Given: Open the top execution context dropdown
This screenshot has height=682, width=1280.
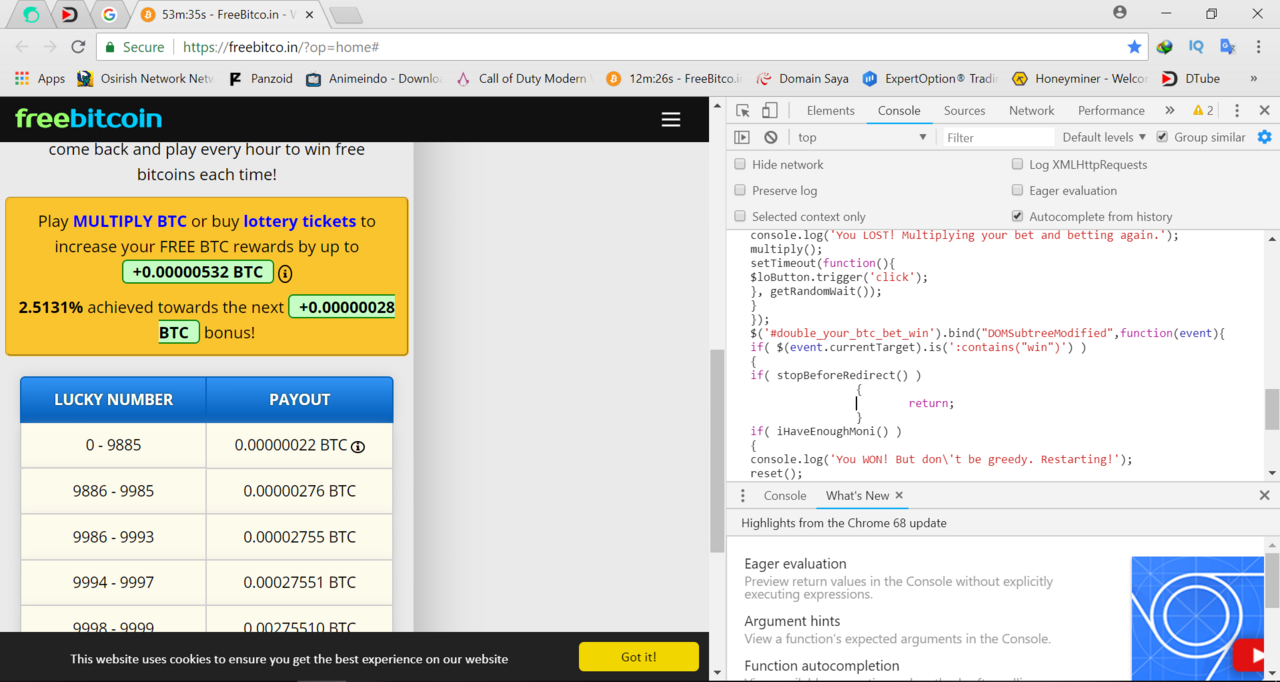Looking at the screenshot, I should 862,137.
